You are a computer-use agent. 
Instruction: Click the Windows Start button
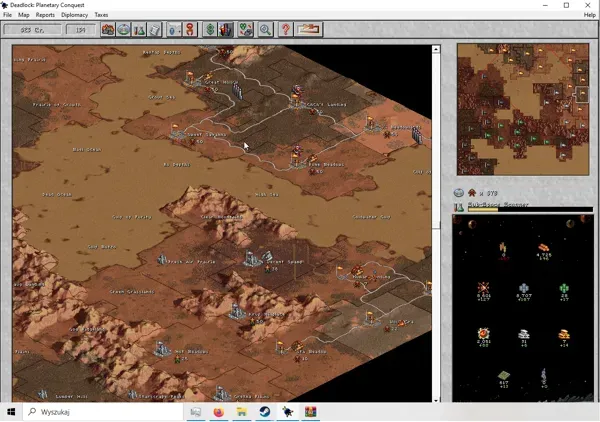(x=11, y=412)
